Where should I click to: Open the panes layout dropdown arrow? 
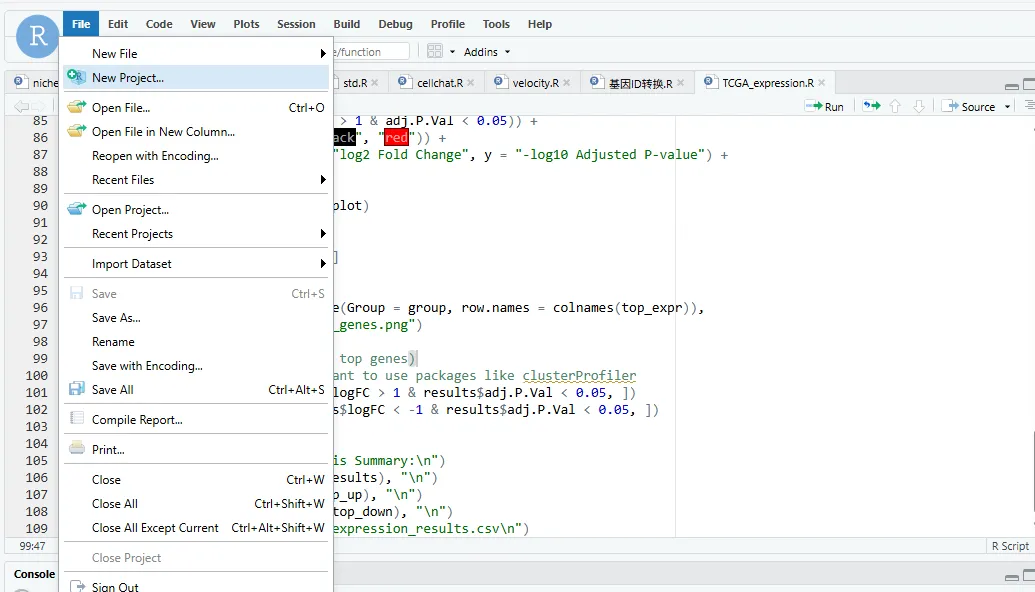[x=452, y=51]
